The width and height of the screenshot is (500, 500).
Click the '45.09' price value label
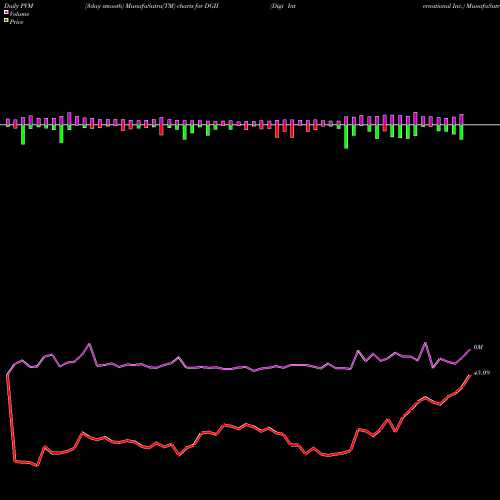point(482,373)
